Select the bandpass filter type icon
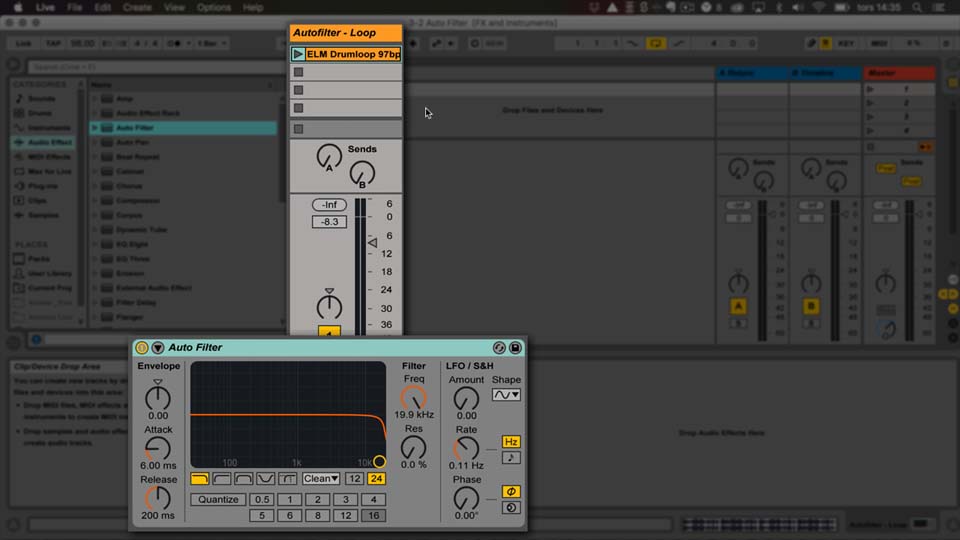Image resolution: width=960 pixels, height=540 pixels. pos(244,479)
